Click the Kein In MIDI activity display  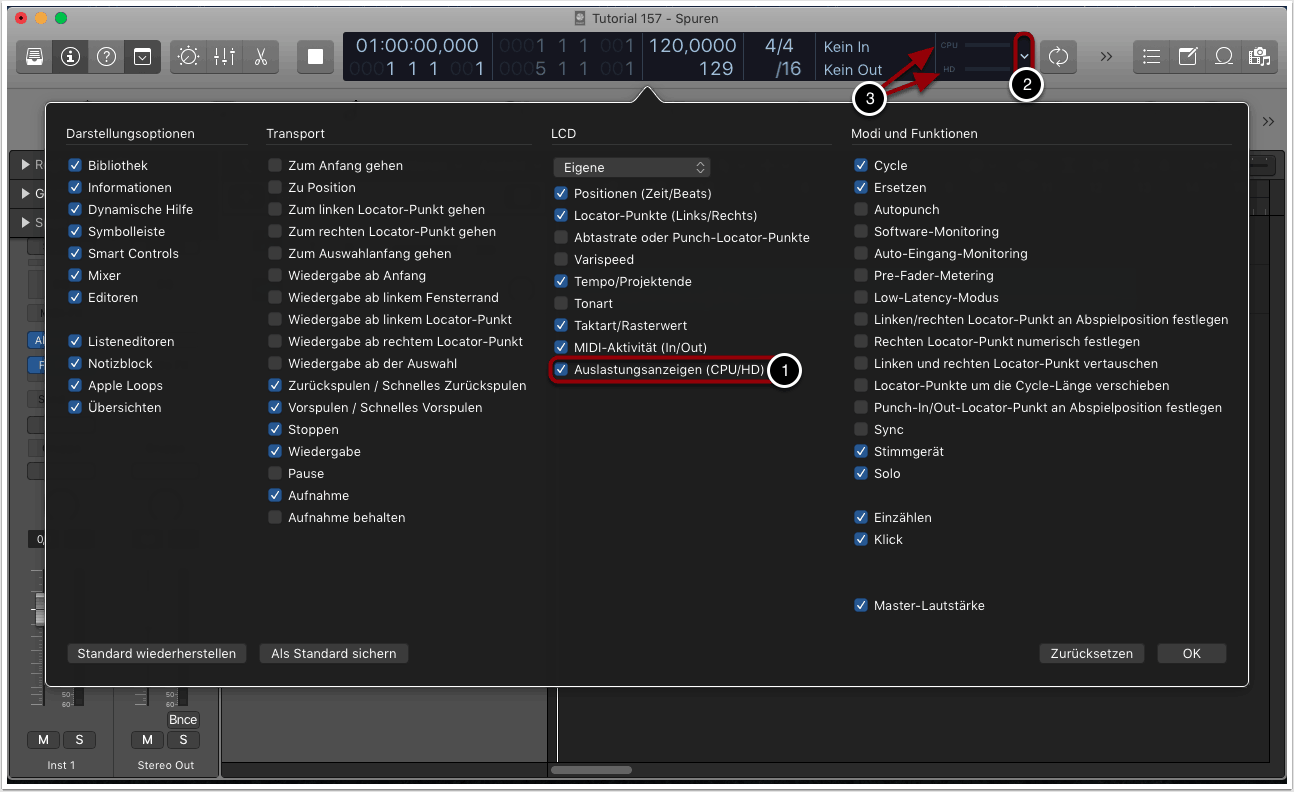pyautogui.click(x=846, y=47)
